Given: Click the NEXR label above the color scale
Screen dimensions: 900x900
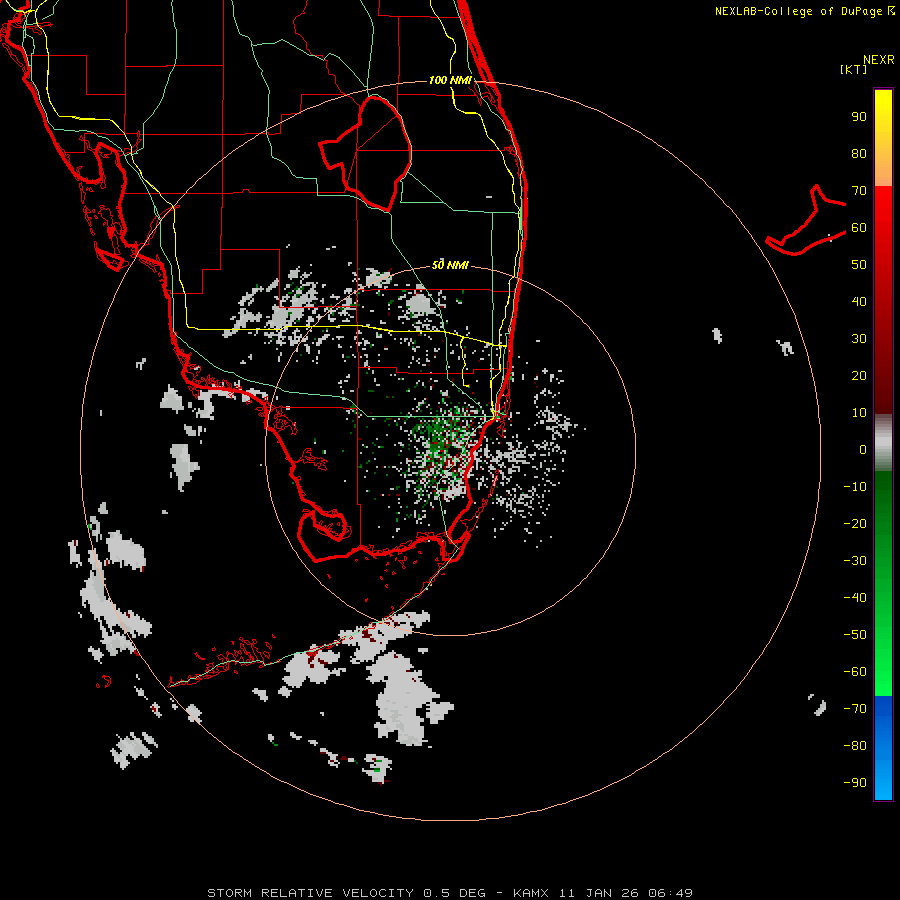Looking at the screenshot, I should [878, 60].
